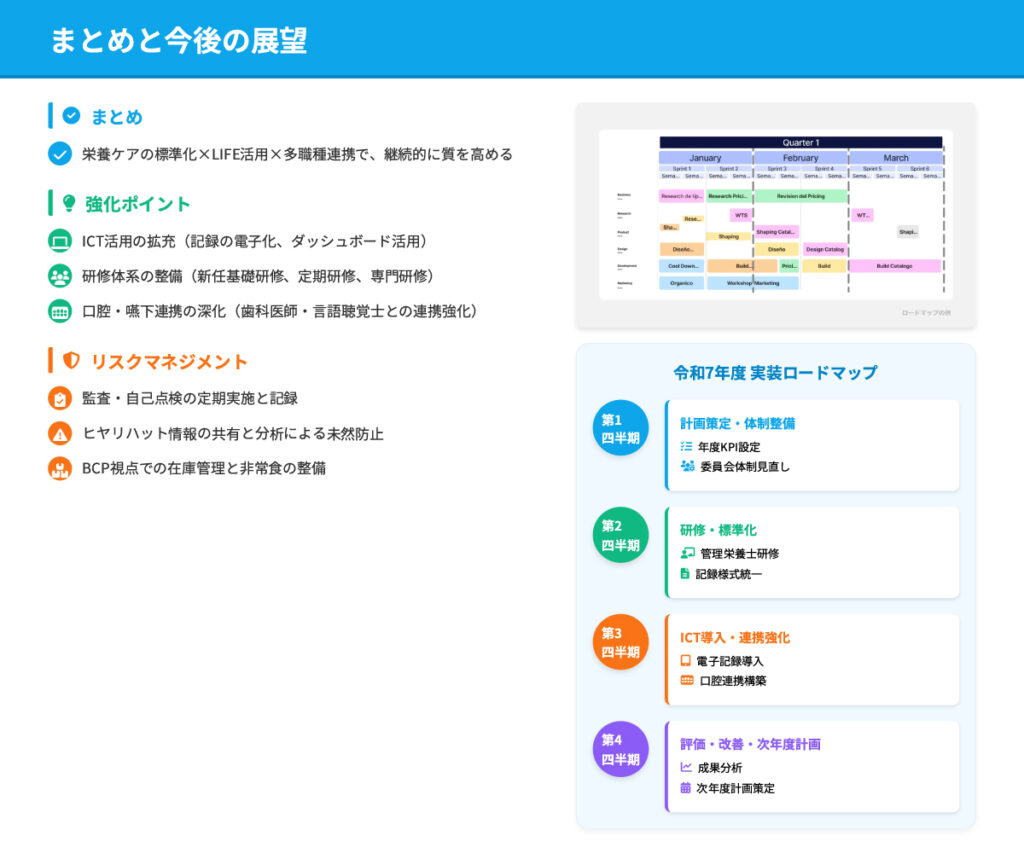Select the 第3四半期 orange circle badge
1024x853 pixels.
pos(620,642)
